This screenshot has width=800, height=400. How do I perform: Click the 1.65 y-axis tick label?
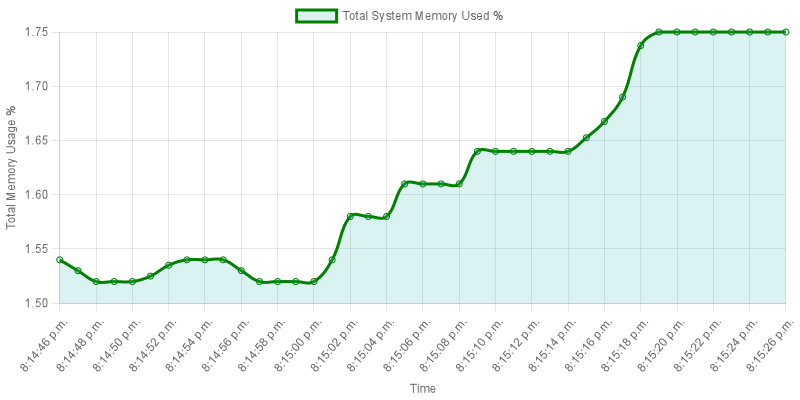coord(36,140)
